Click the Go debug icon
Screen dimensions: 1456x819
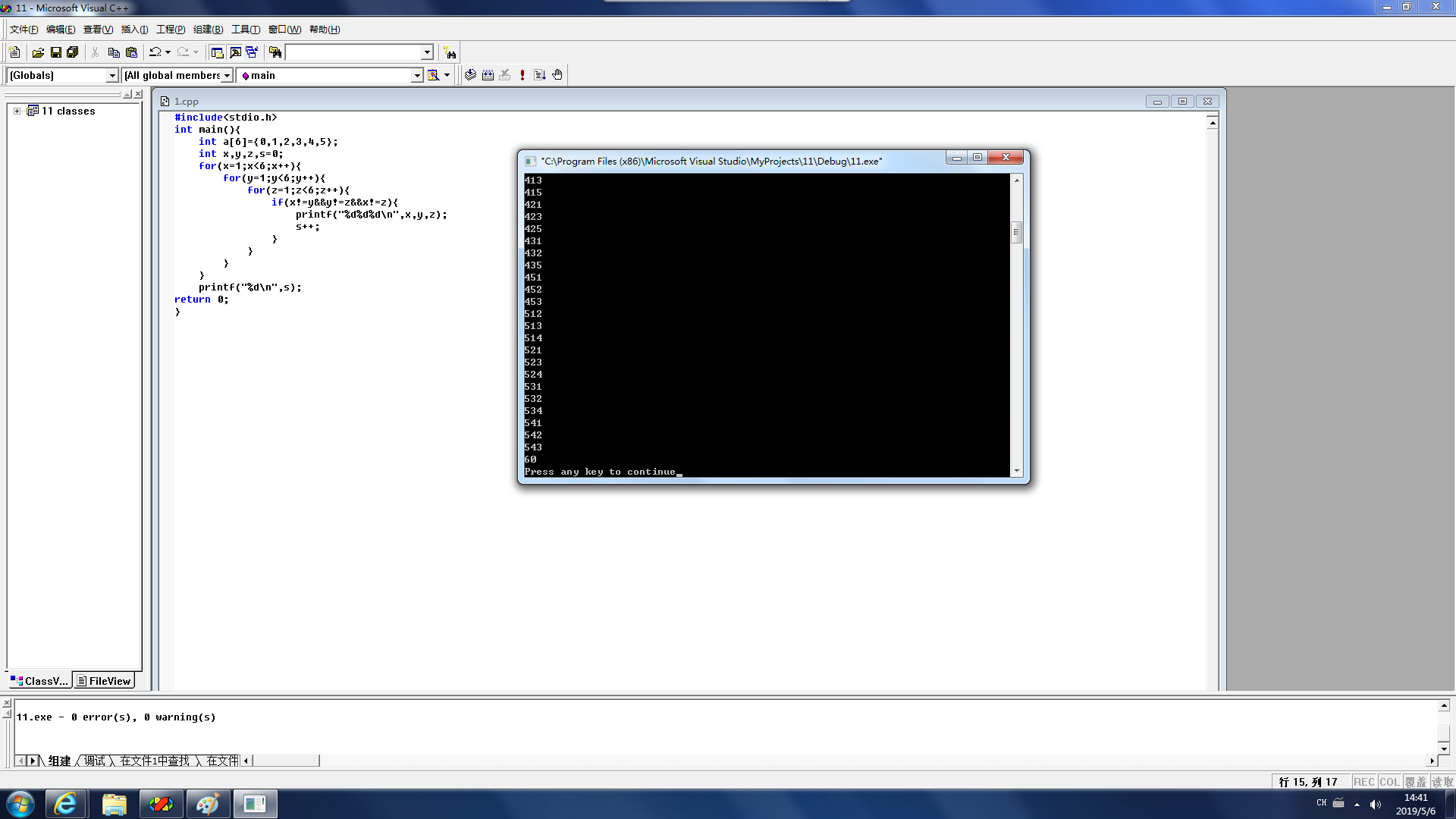click(540, 75)
